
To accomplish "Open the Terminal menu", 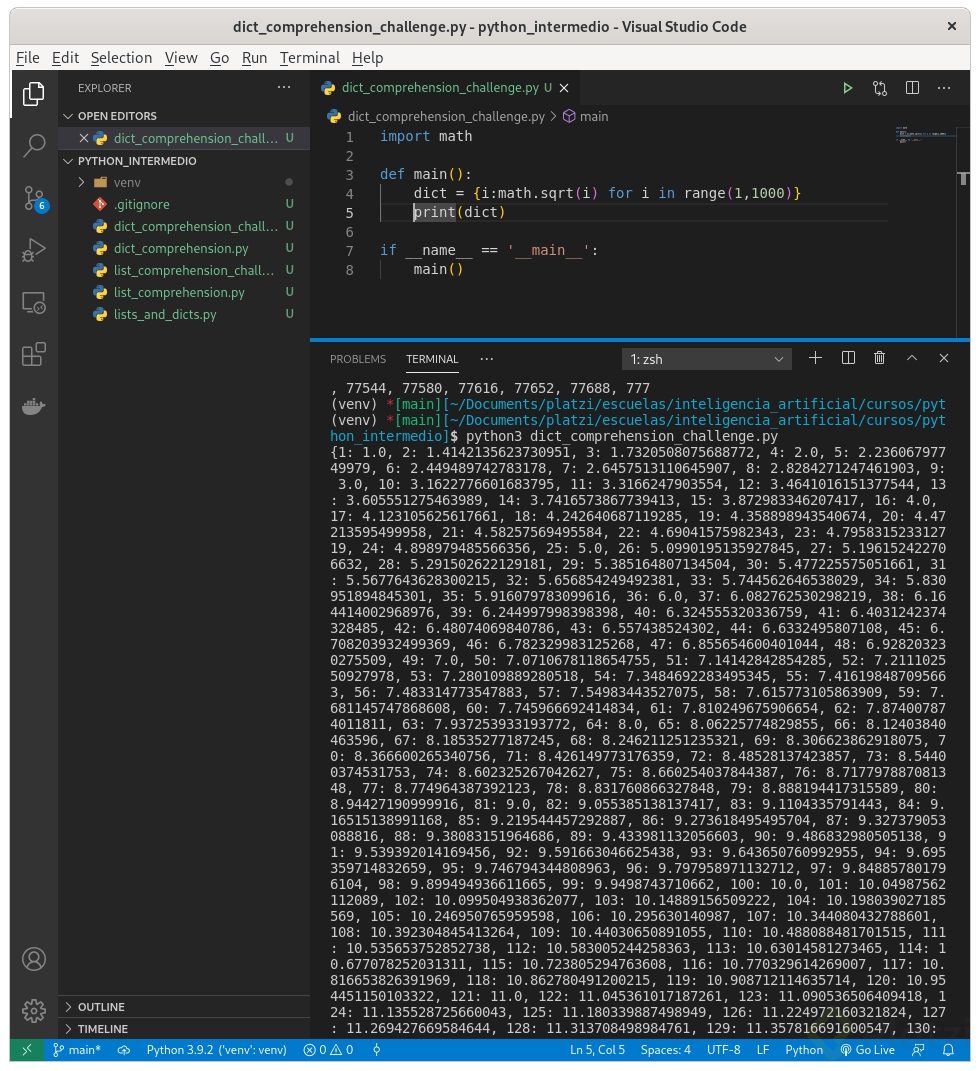I will 310,57.
